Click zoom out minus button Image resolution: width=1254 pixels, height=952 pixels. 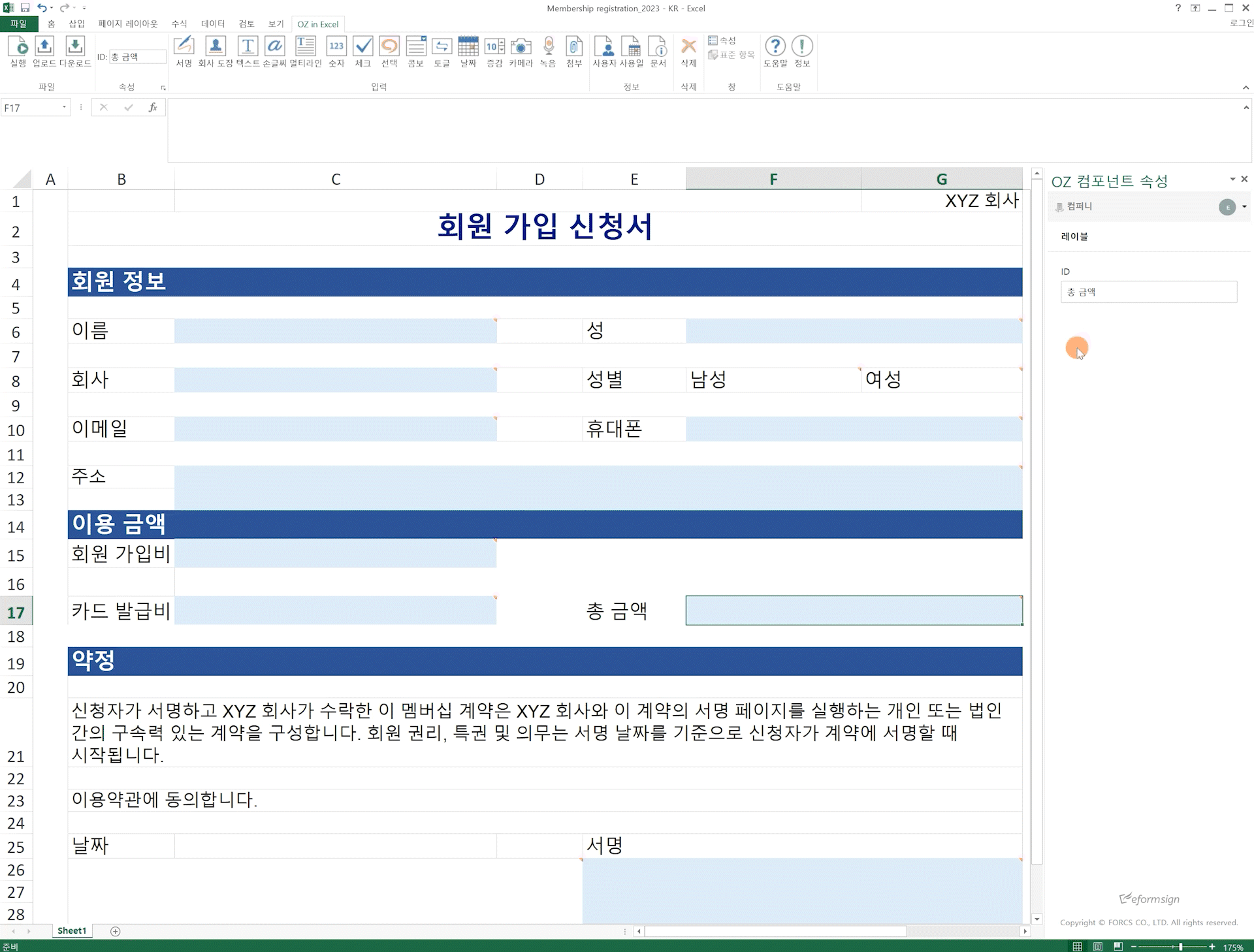[1134, 946]
